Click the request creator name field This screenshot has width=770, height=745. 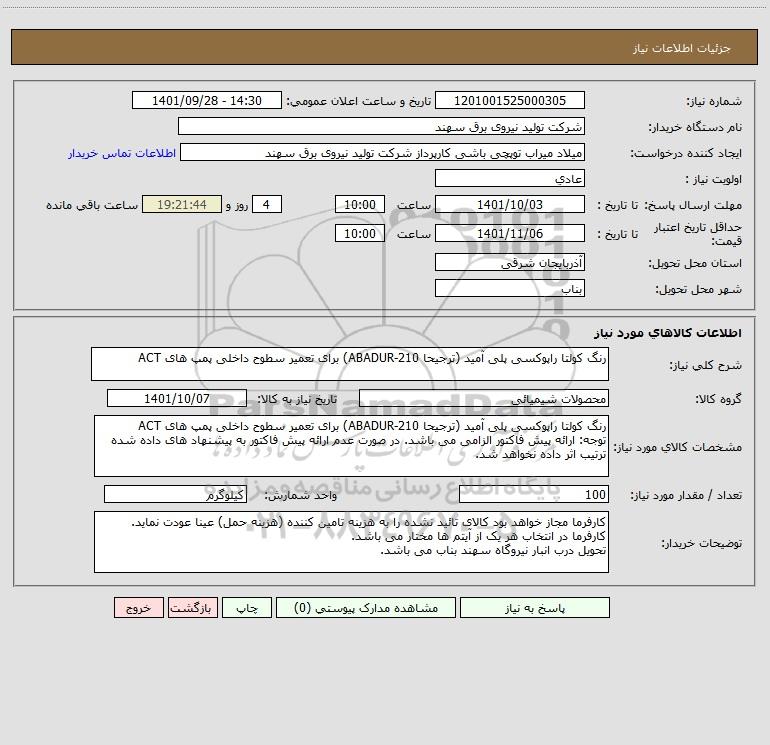383,153
